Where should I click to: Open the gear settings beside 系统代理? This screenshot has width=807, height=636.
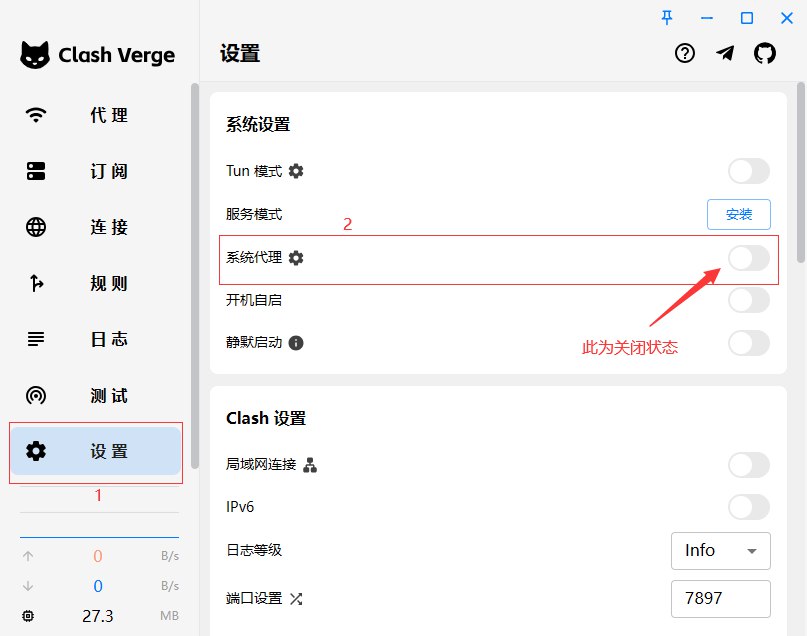pos(296,258)
